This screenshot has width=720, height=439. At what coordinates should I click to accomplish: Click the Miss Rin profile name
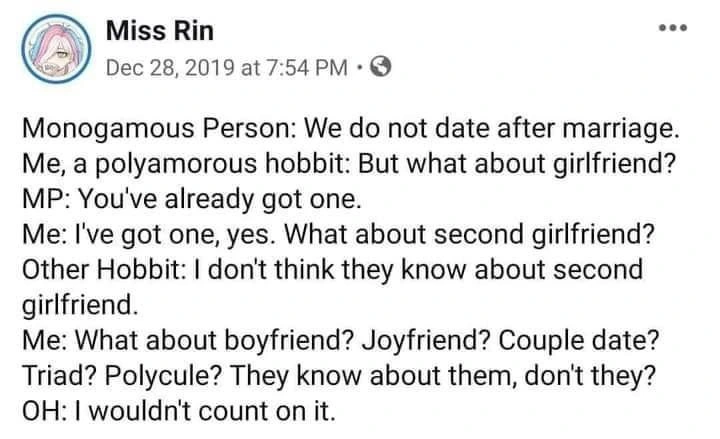tap(159, 31)
